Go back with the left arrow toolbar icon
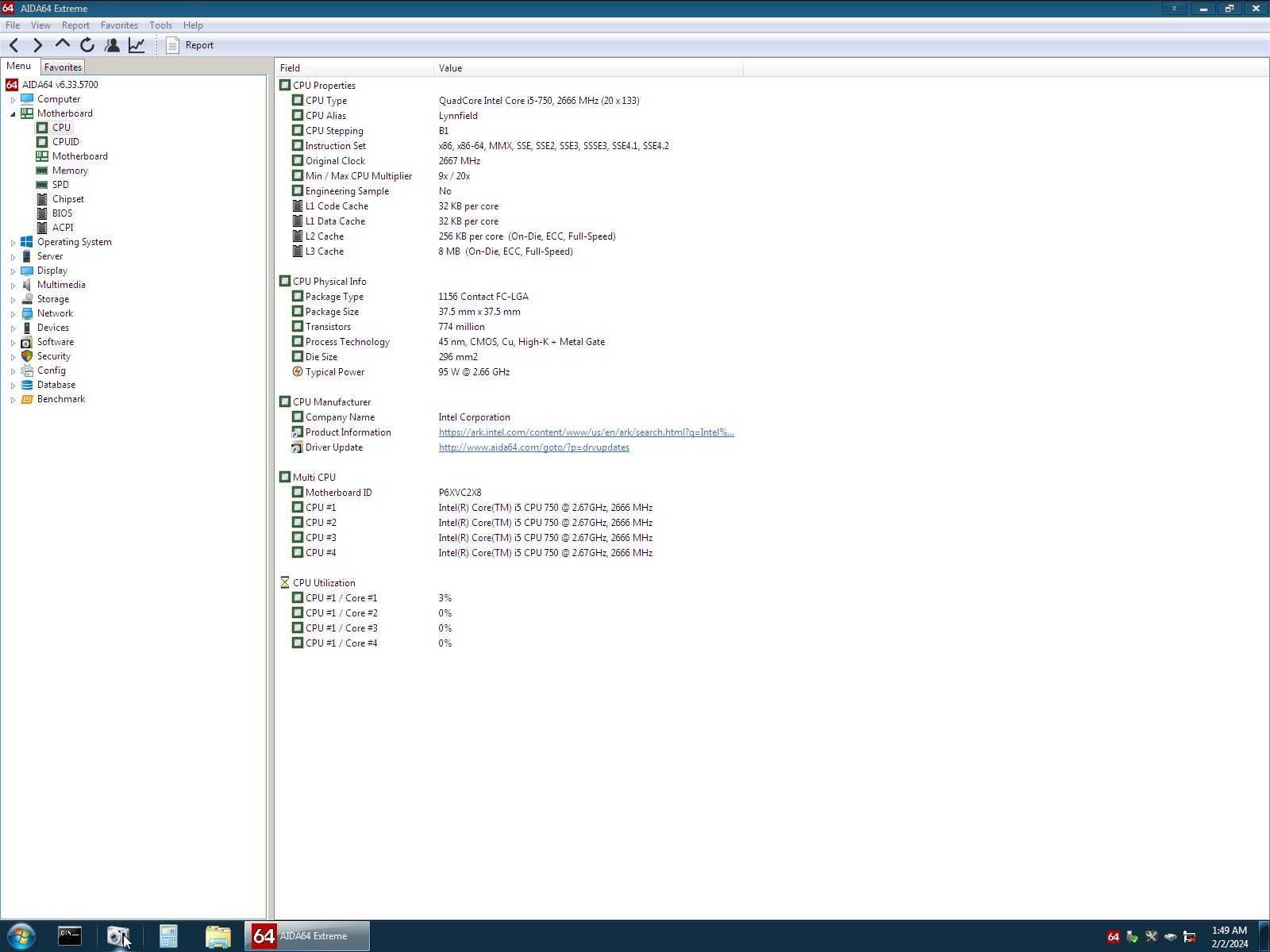The image size is (1270, 952). pyautogui.click(x=13, y=45)
